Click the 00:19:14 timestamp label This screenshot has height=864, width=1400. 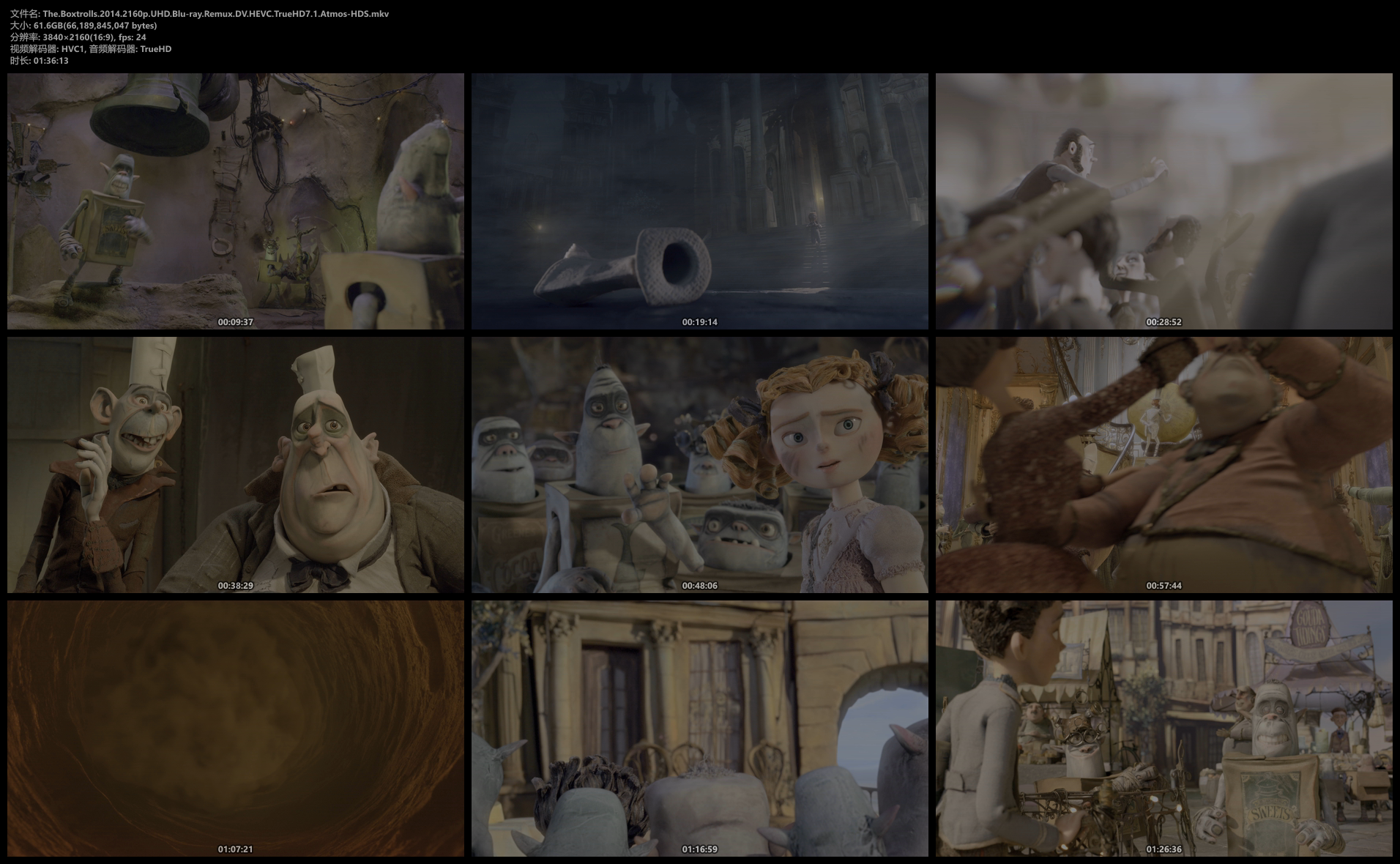pyautogui.click(x=699, y=322)
